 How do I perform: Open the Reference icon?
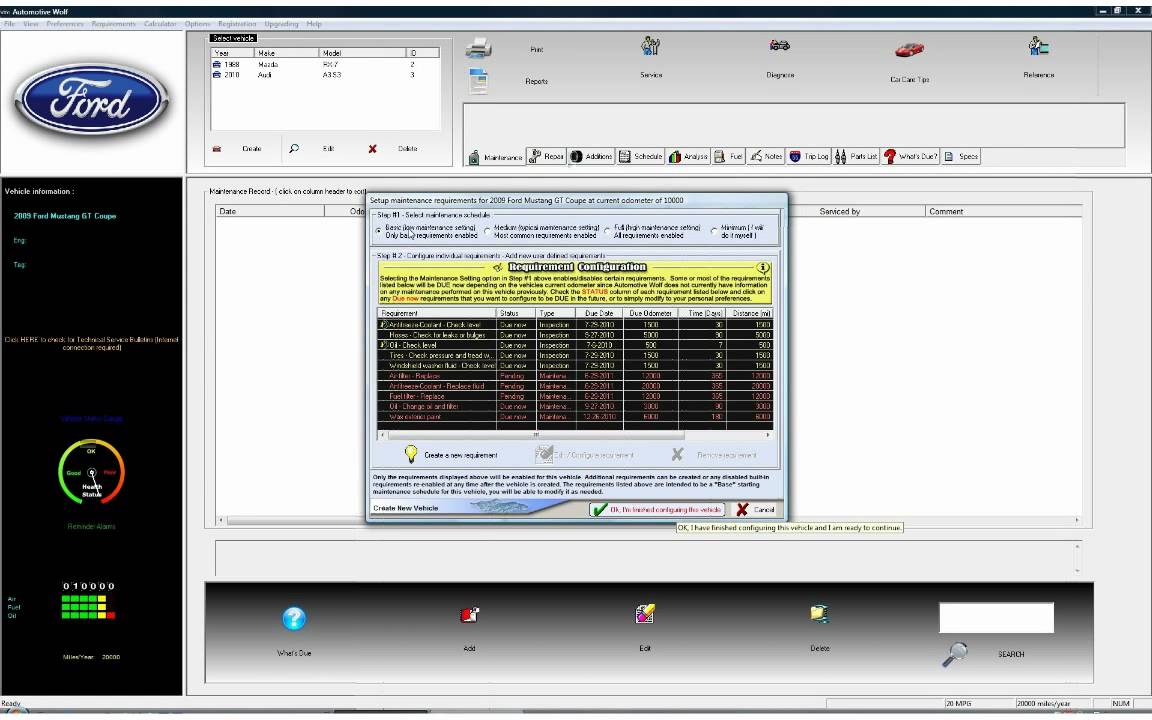pyautogui.click(x=1038, y=46)
